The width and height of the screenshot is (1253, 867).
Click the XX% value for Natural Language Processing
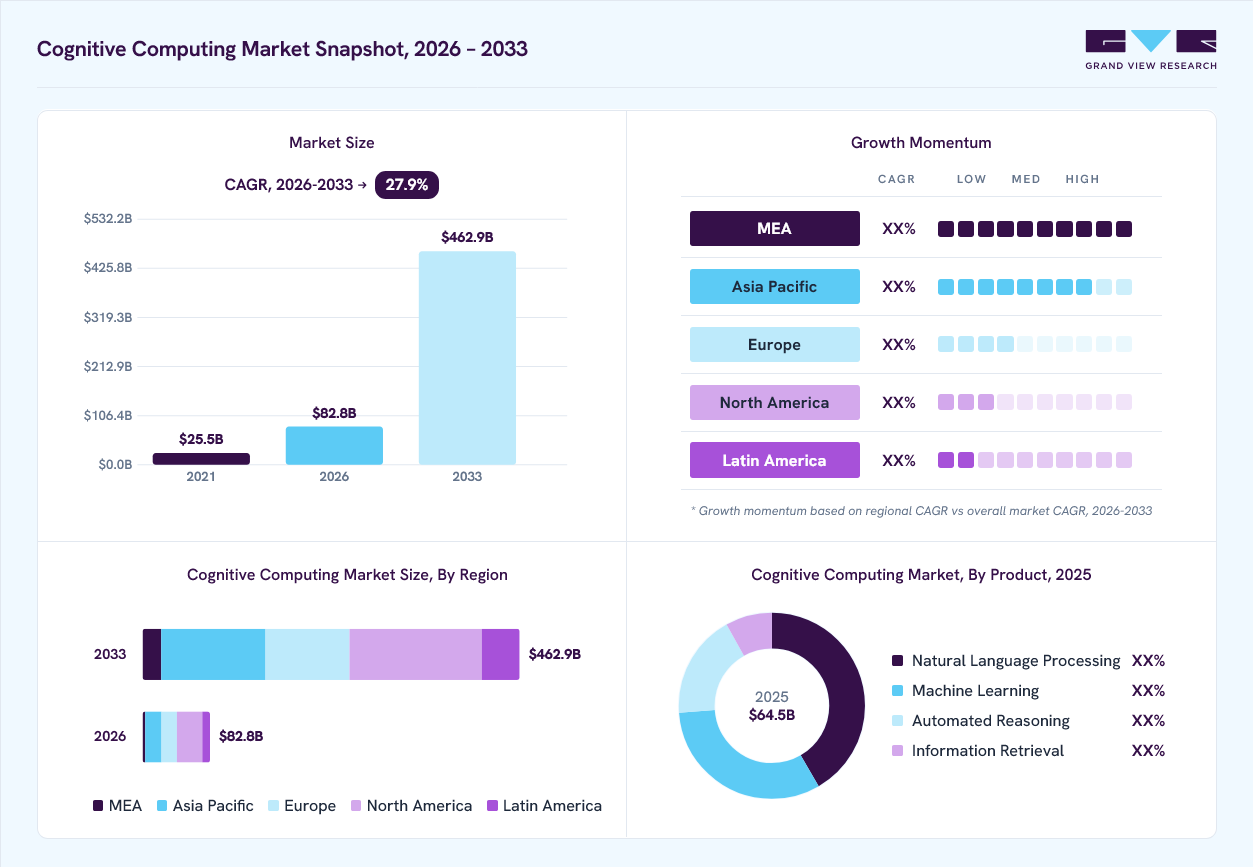click(x=1148, y=661)
